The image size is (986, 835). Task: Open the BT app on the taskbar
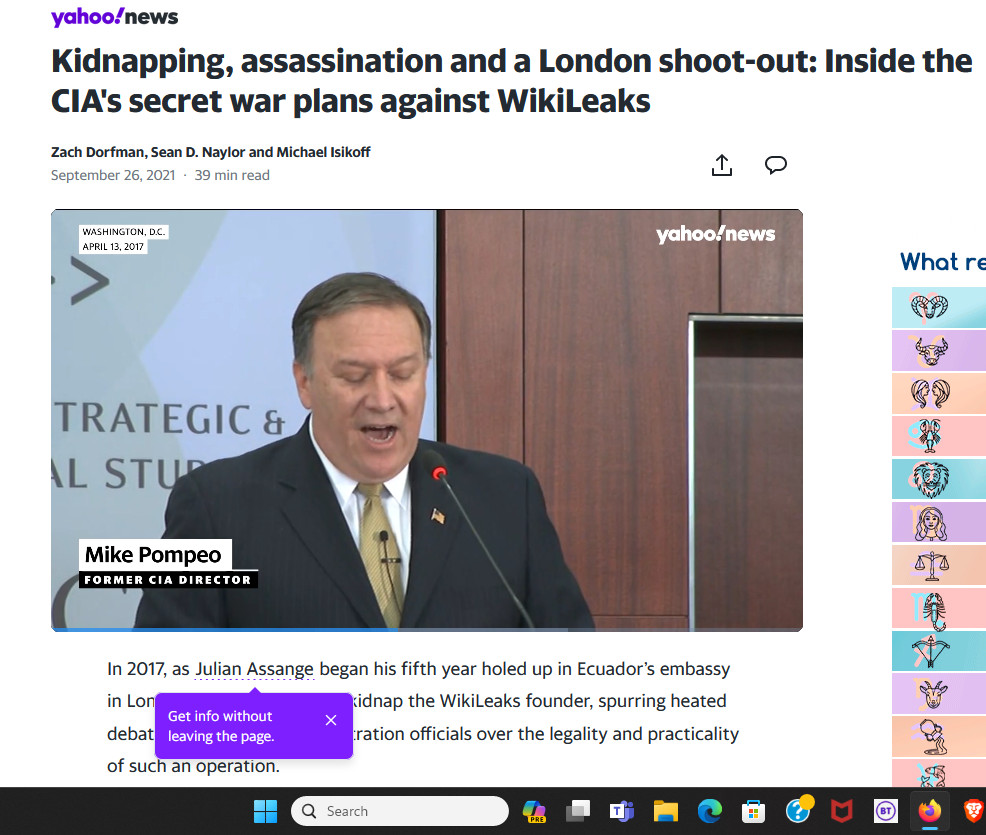(885, 811)
